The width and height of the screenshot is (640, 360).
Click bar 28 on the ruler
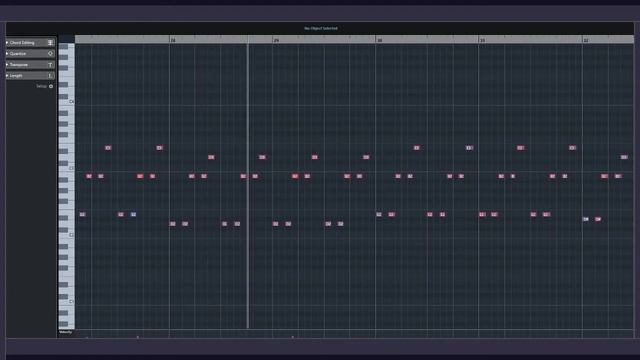pos(173,40)
